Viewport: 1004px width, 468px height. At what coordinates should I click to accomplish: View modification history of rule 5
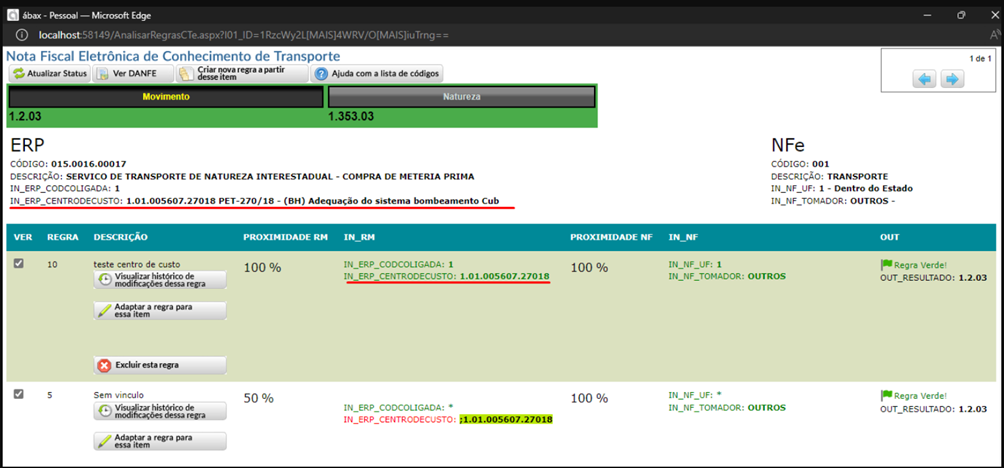click(160, 411)
